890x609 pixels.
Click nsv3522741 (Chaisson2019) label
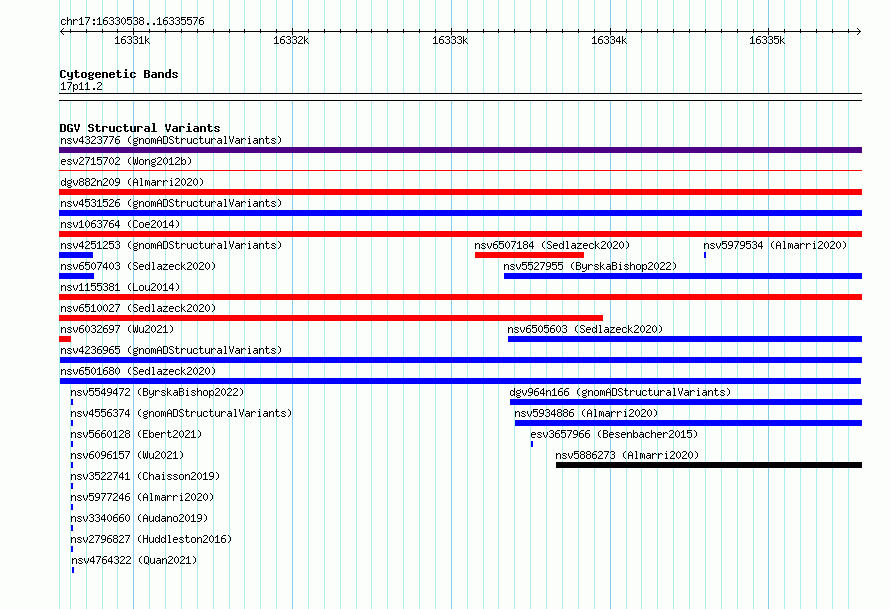(x=145, y=476)
